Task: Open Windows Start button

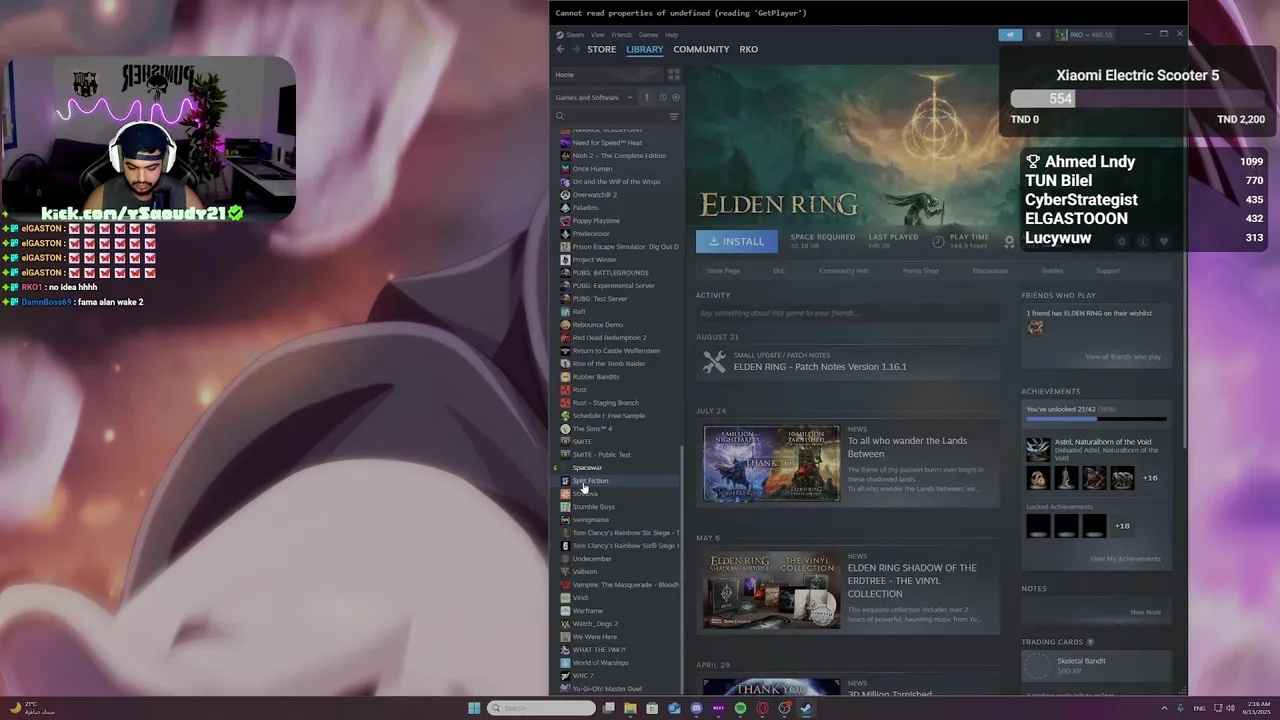Action: 474,708
